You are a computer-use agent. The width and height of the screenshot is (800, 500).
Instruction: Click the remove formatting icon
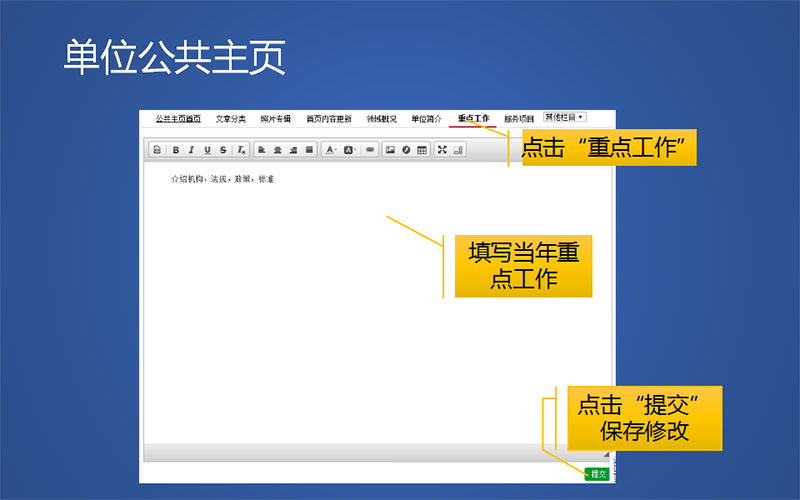click(x=241, y=150)
